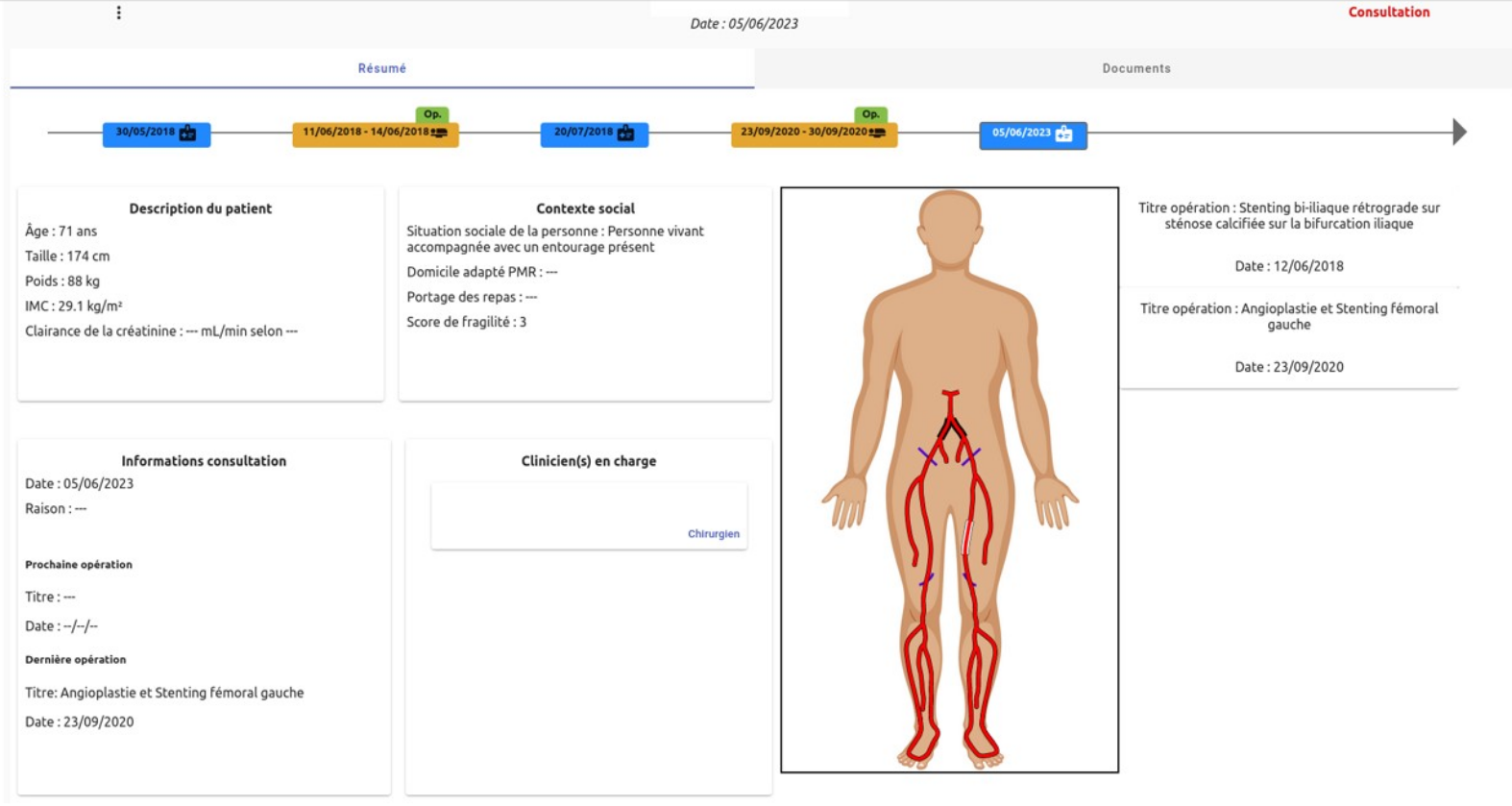This screenshot has height=806, width=1512.
Task: Click the human body arterial diagram
Action: click(949, 479)
